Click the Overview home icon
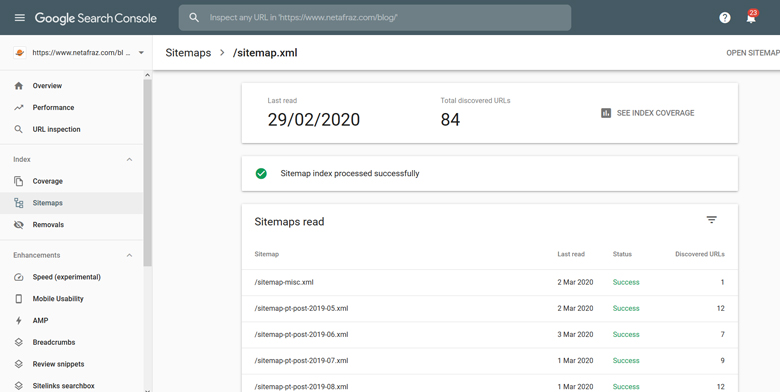Viewport: 780px width, 392px height. [x=18, y=86]
